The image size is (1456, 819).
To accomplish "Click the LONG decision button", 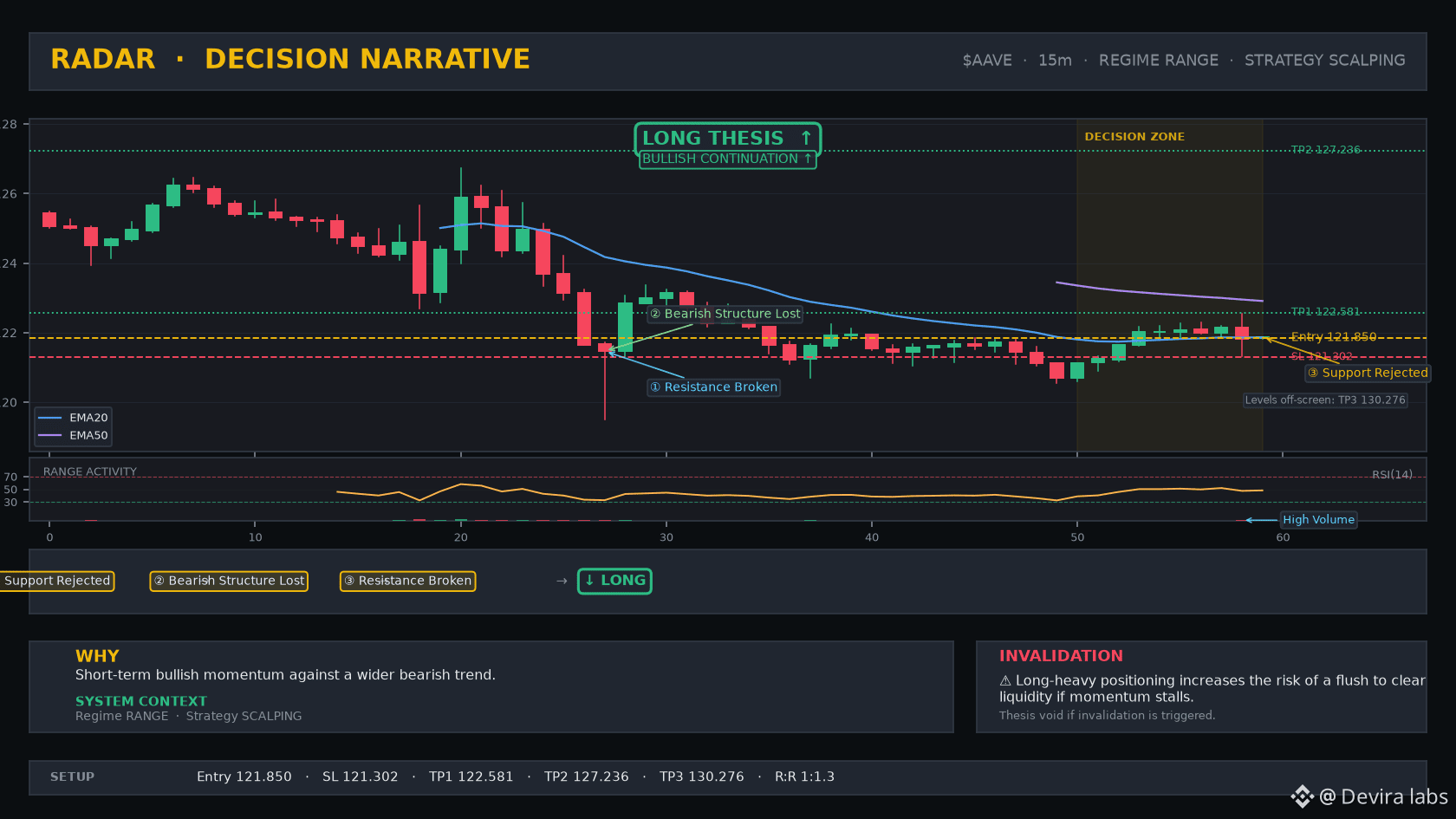I will tap(614, 581).
